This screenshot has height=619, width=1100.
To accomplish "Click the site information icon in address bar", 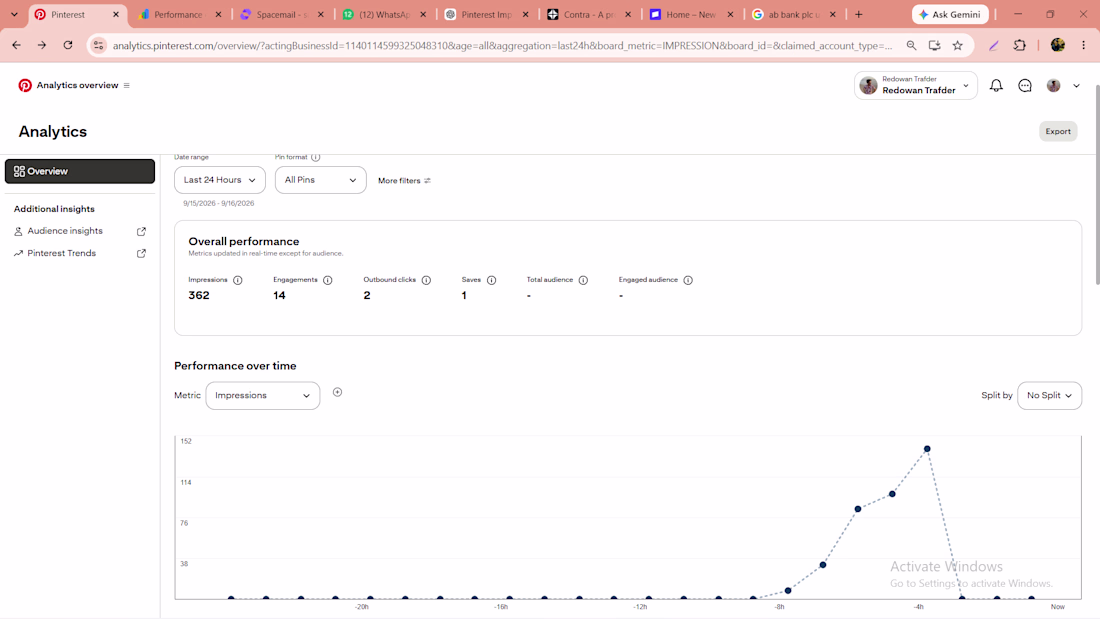I will 98,46.
